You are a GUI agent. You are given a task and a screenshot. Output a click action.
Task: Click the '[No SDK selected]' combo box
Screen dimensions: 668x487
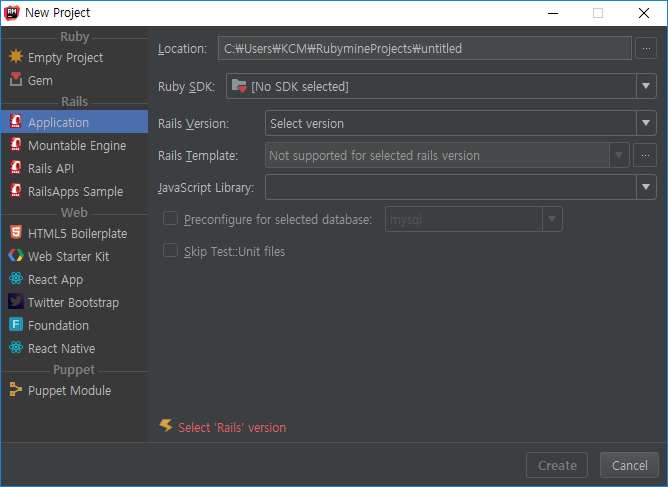pyautogui.click(x=441, y=86)
